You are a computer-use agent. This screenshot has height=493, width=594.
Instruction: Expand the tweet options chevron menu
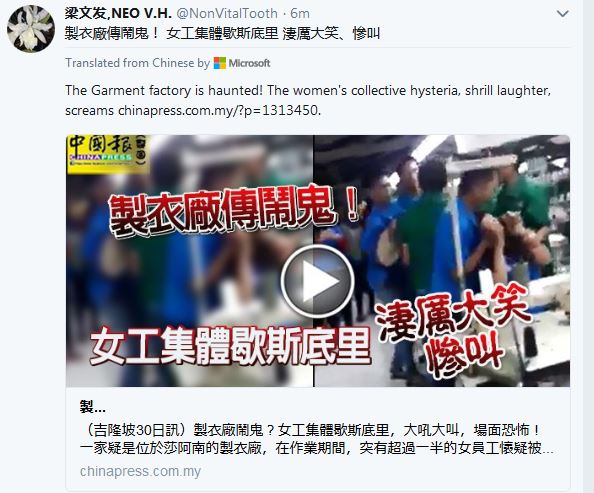[x=563, y=14]
